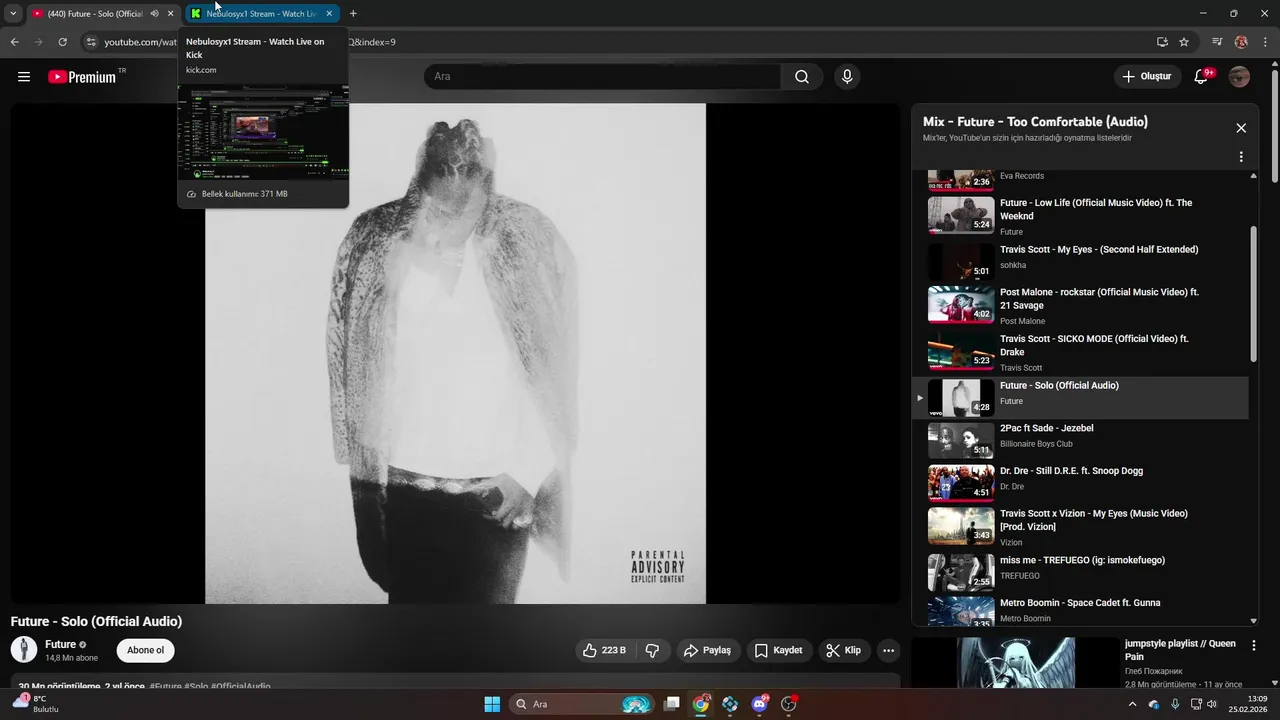Screen dimensions: 1280x720
Task: Mute the YouTube tab via speaker icon
Action: coord(154,14)
